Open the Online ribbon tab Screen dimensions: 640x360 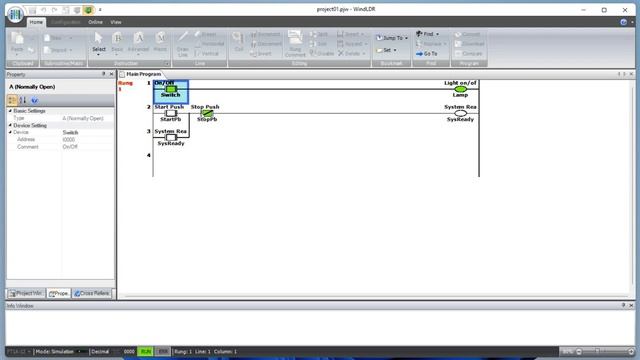tap(96, 22)
